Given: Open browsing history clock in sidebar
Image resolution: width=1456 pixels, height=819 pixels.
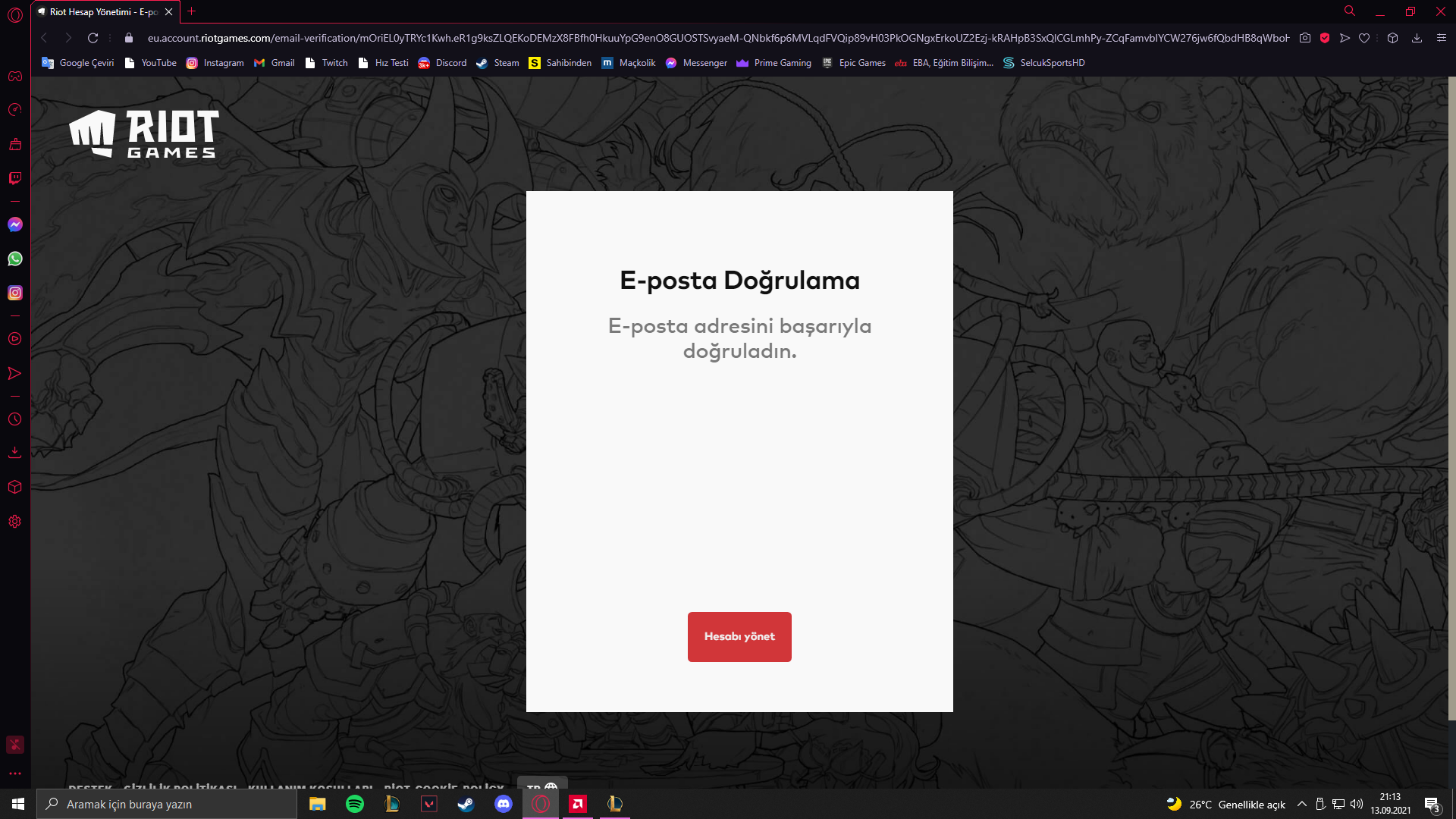Looking at the screenshot, I should pyautogui.click(x=14, y=419).
